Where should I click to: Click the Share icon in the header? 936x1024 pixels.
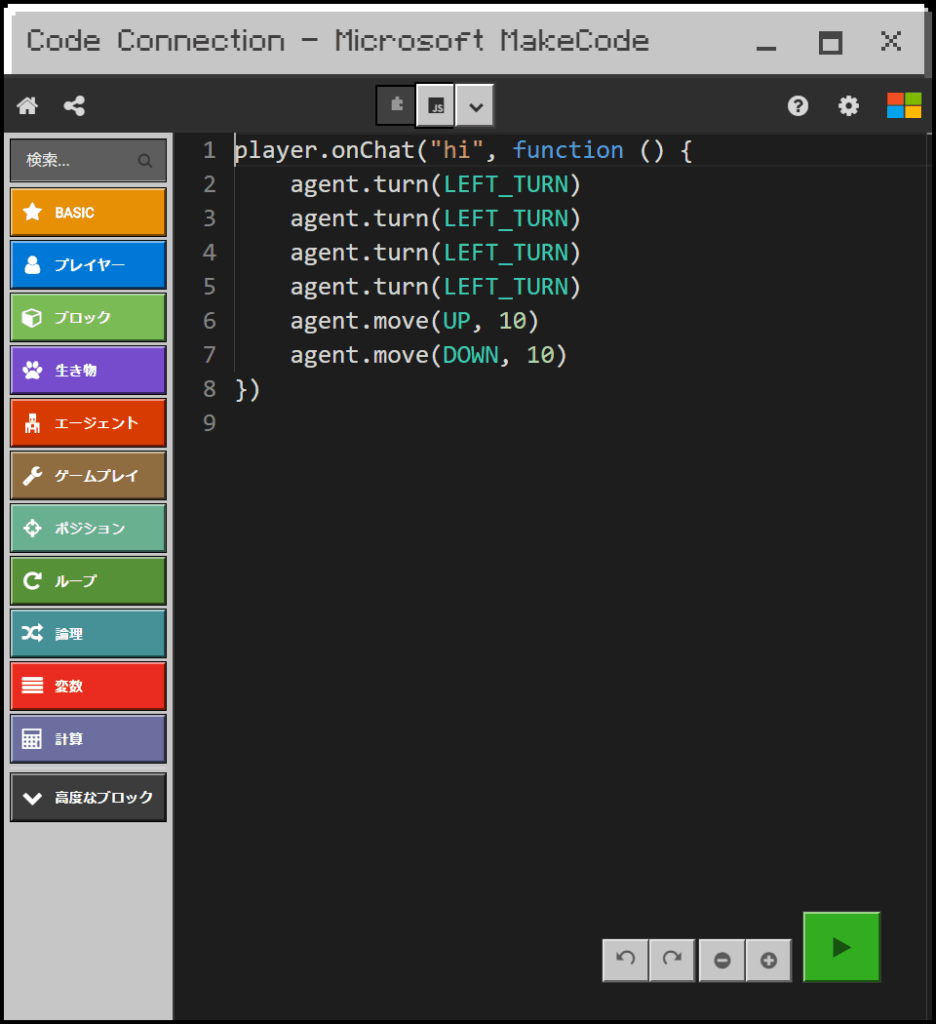74,105
